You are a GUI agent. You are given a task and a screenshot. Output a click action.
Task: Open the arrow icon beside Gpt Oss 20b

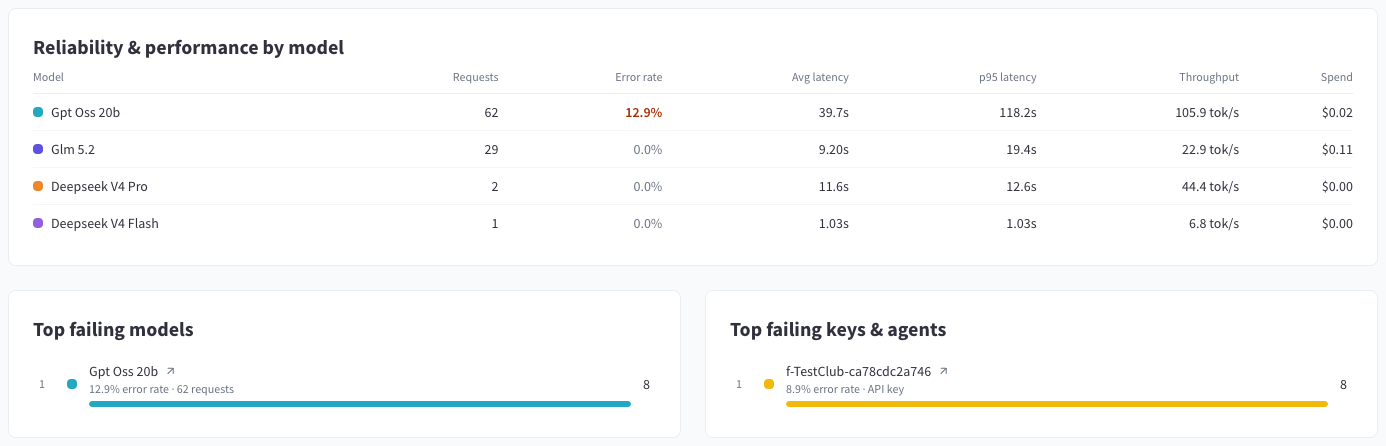[170, 371]
